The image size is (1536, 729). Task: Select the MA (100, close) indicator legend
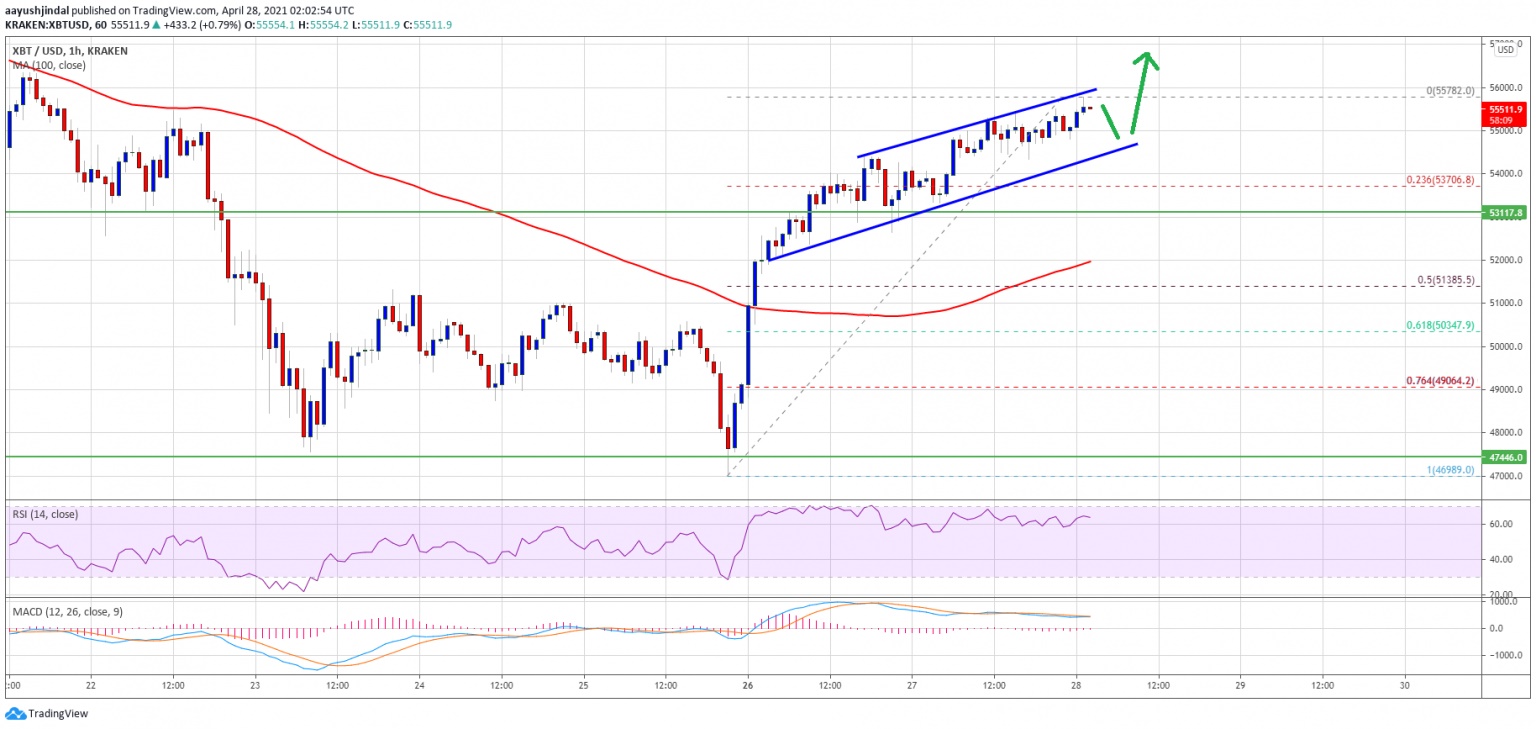point(48,65)
